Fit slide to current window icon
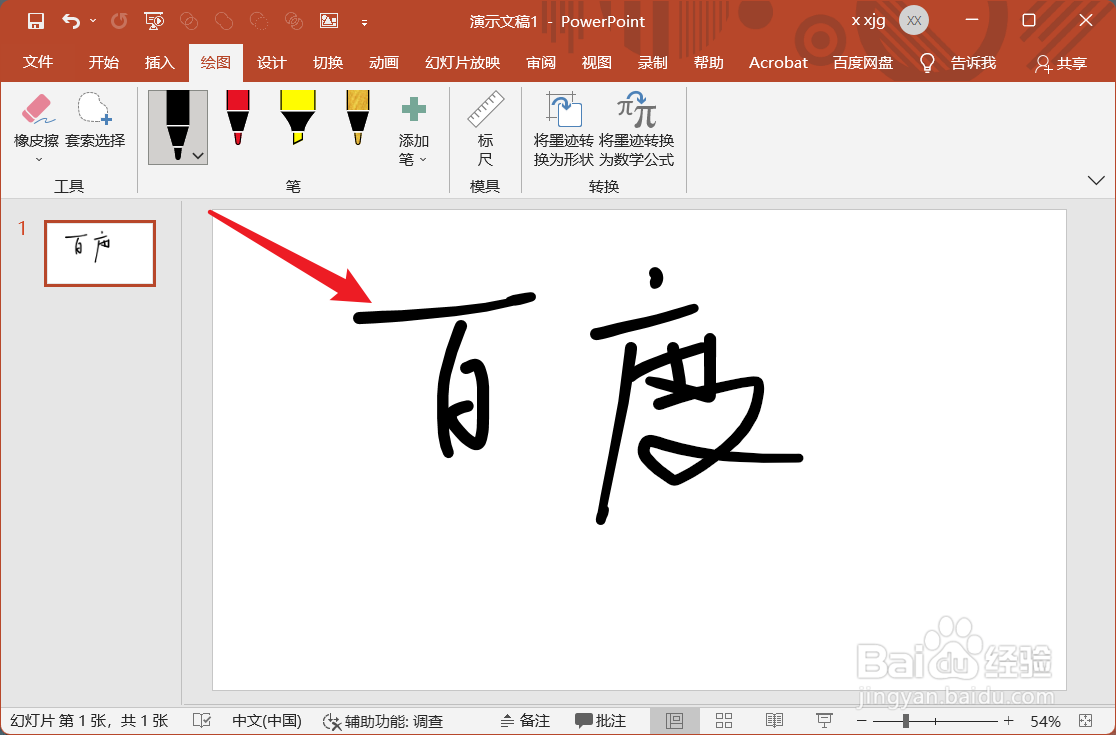The width and height of the screenshot is (1116, 735). click(1085, 721)
